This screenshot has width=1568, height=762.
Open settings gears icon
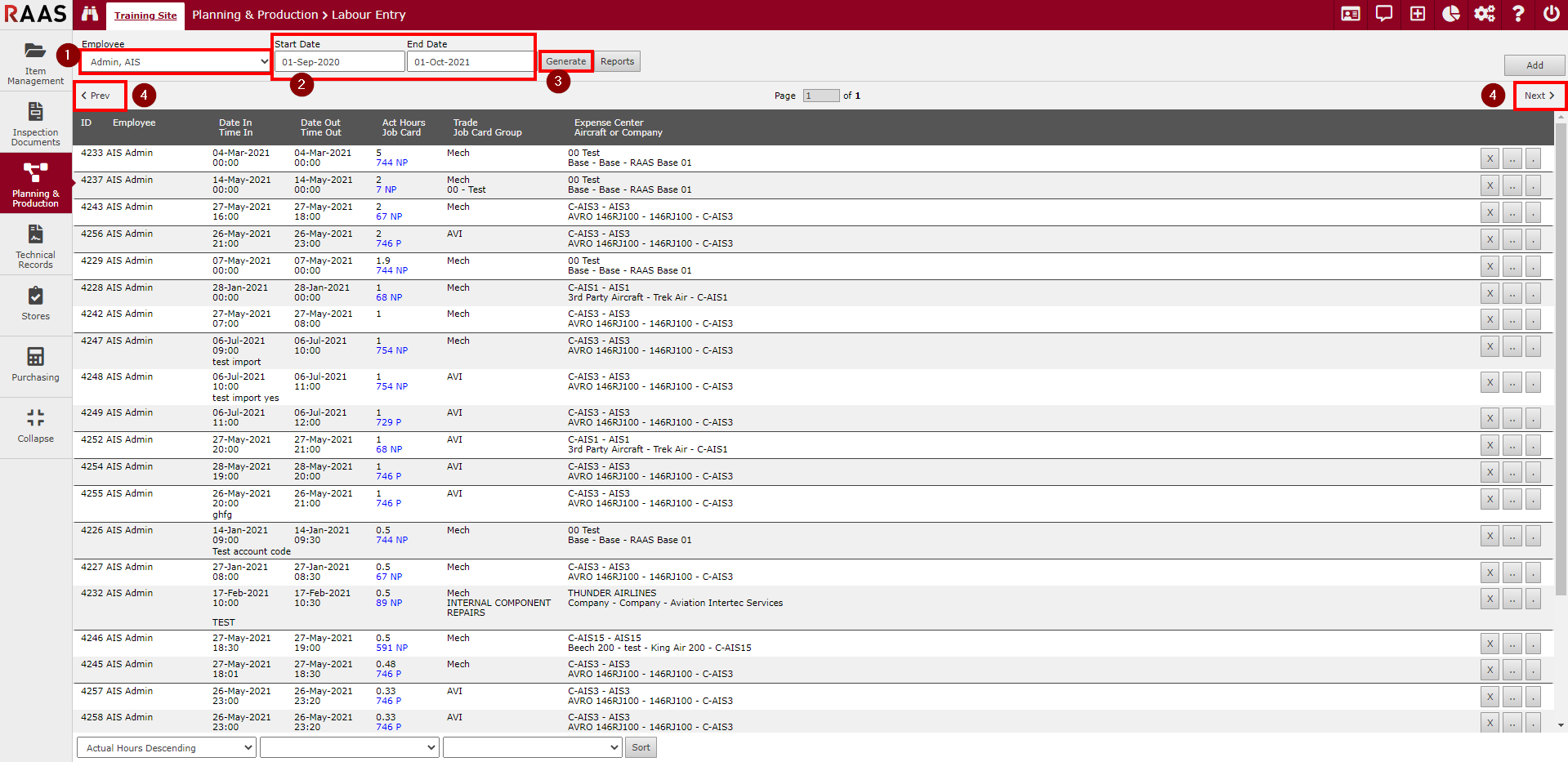(x=1485, y=14)
